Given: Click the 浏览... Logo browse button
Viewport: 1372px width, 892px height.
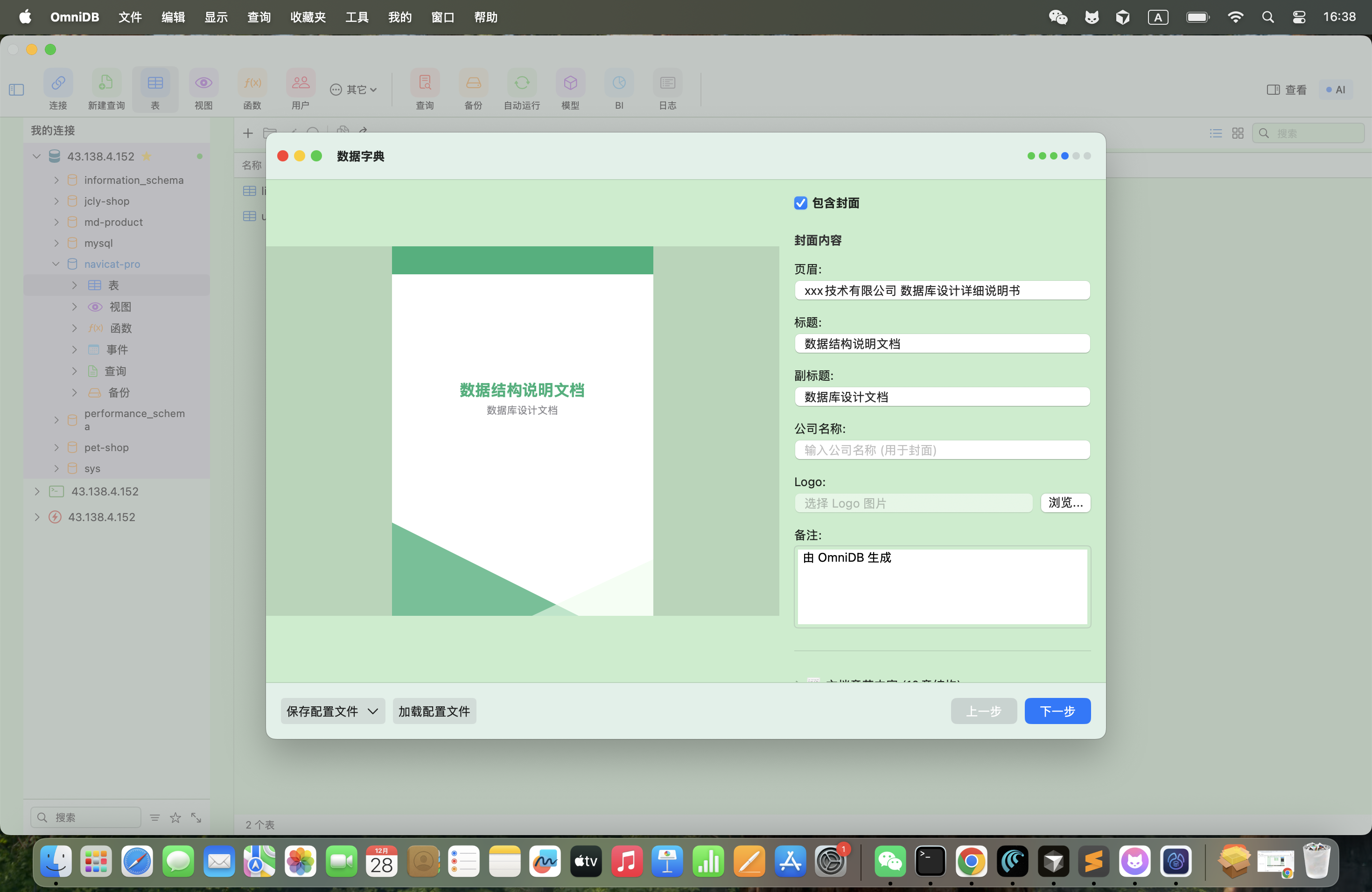Looking at the screenshot, I should (1065, 502).
